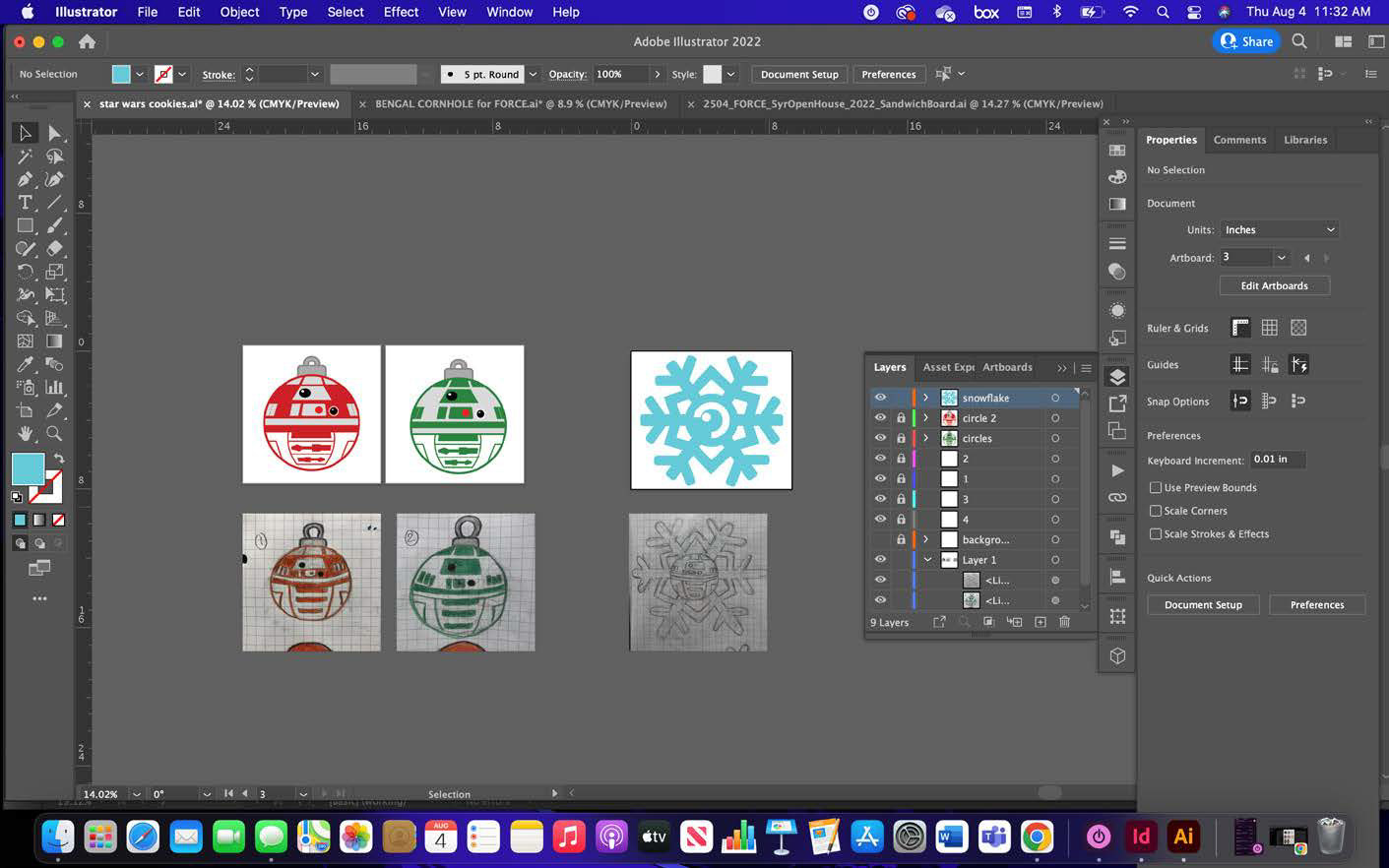Screen dimensions: 1389x868
Task: Switch to the Libraries panel tab
Action: [x=1305, y=140]
